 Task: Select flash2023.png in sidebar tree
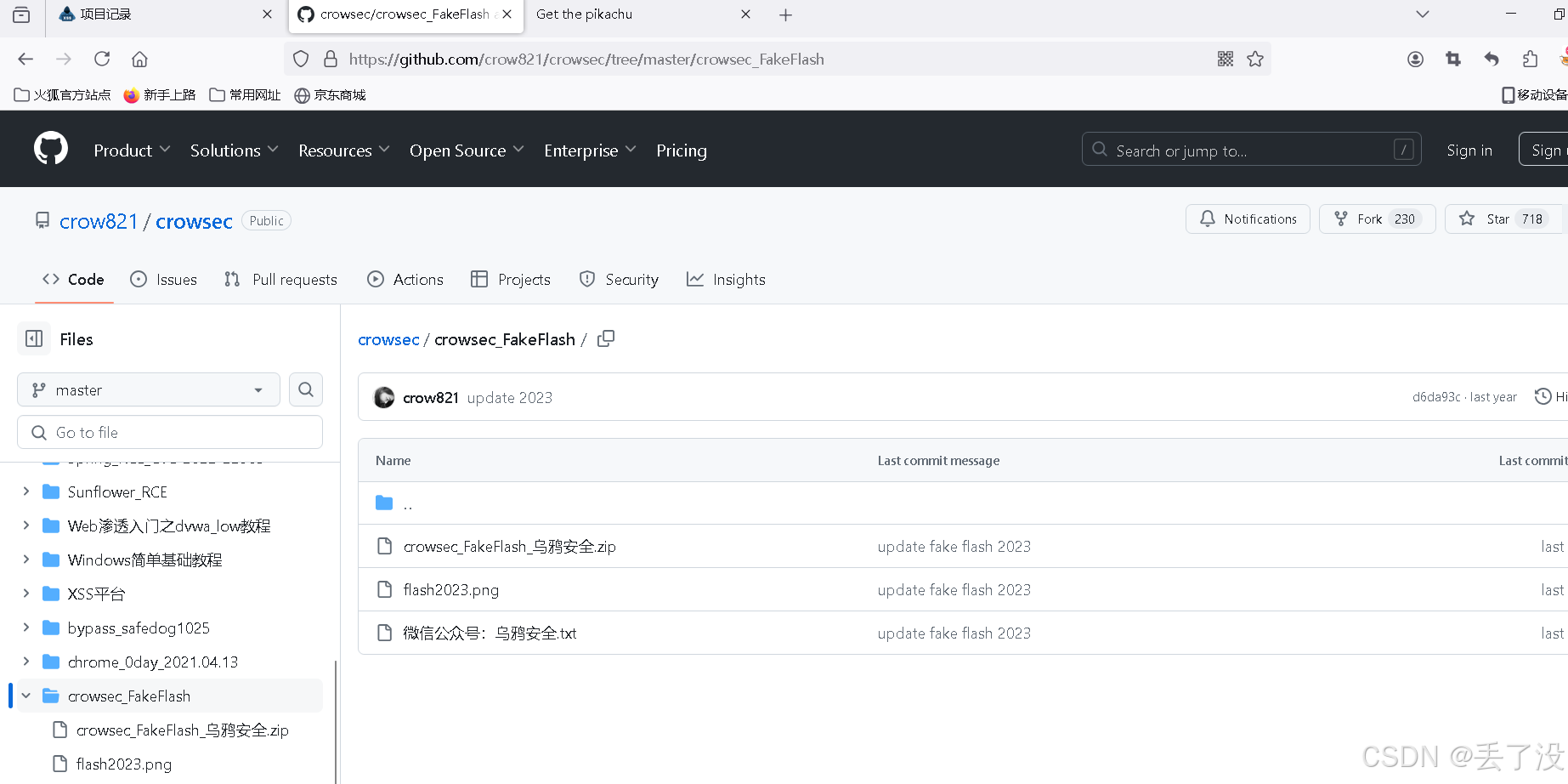pos(124,764)
